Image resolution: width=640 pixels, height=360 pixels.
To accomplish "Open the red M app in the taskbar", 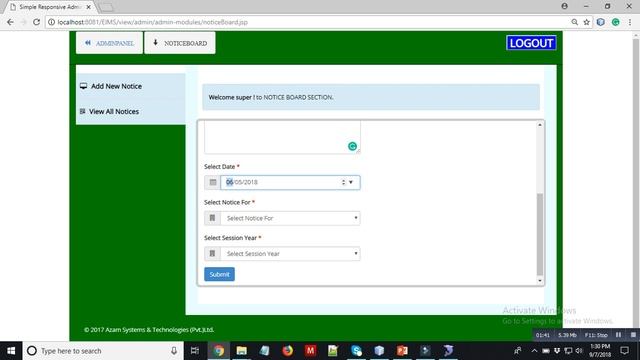I will 310,351.
